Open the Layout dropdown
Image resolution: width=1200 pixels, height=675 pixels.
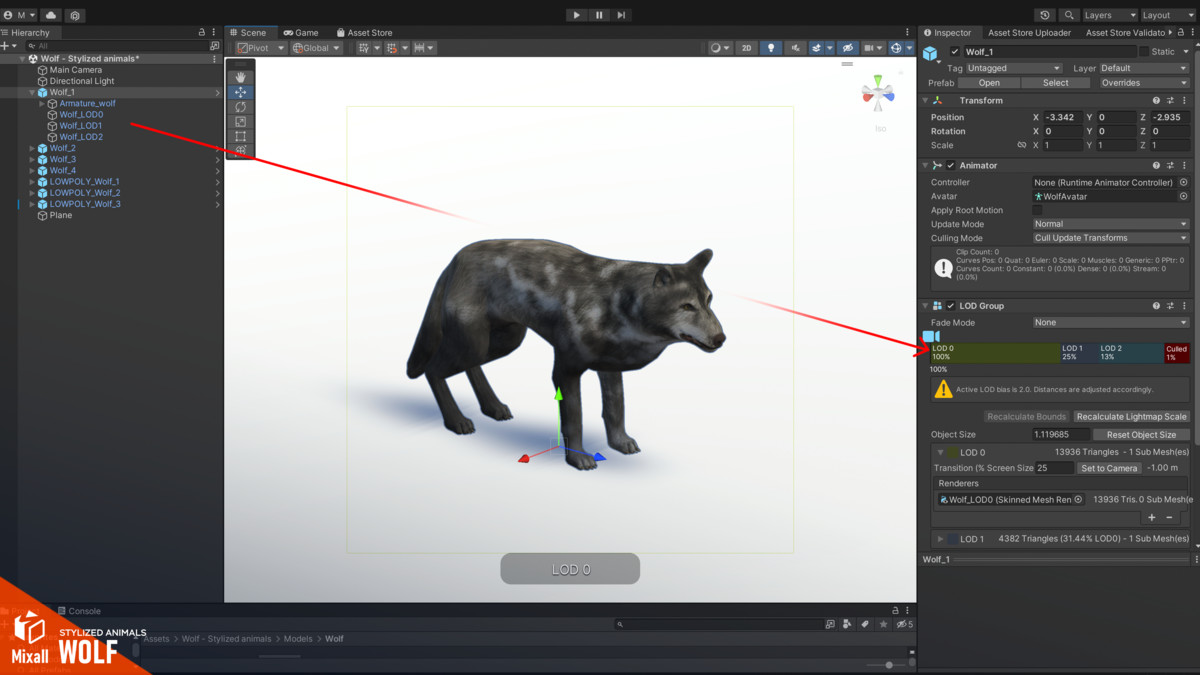(1168, 15)
